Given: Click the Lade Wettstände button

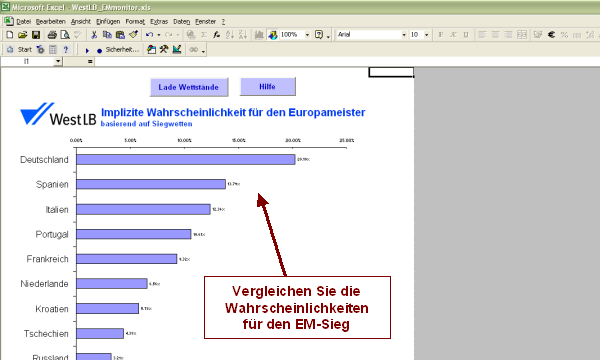Looking at the screenshot, I should (189, 87).
